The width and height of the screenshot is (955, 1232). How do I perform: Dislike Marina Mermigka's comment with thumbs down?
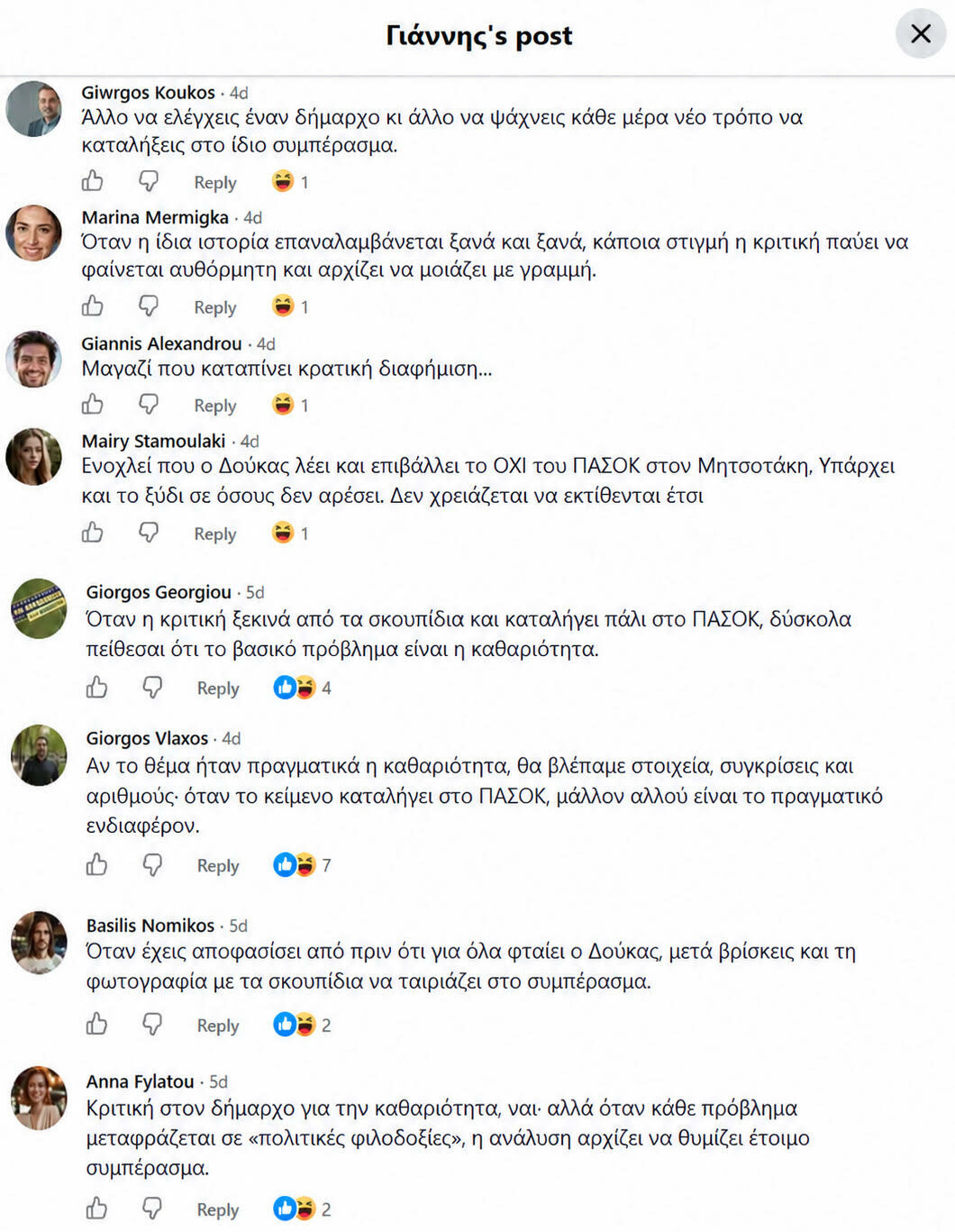tap(149, 306)
